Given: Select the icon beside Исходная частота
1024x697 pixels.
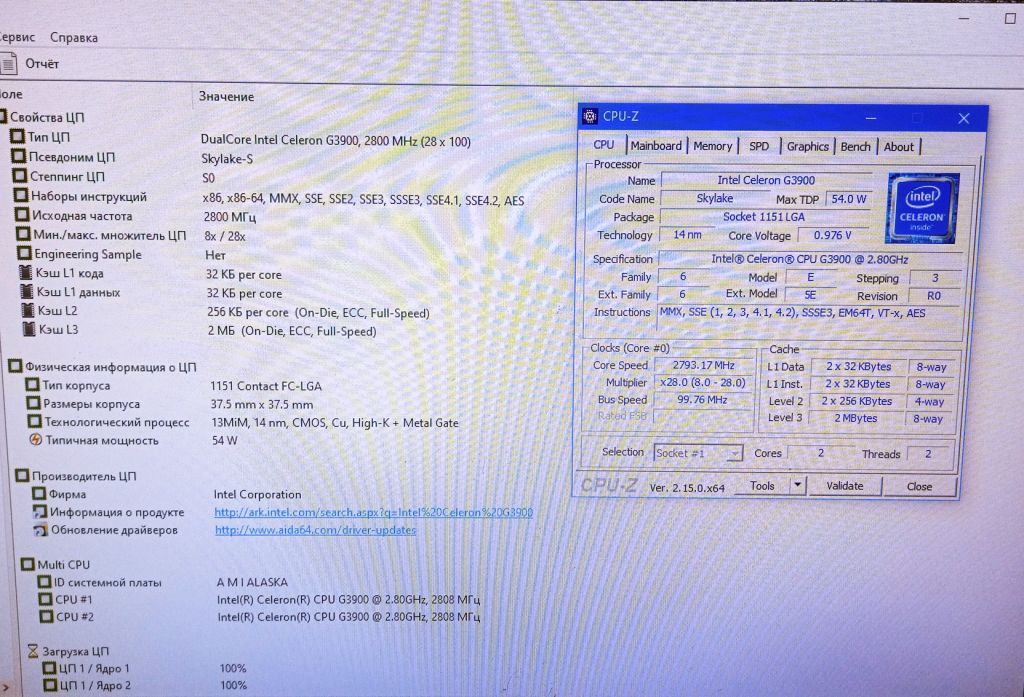Looking at the screenshot, I should [22, 214].
